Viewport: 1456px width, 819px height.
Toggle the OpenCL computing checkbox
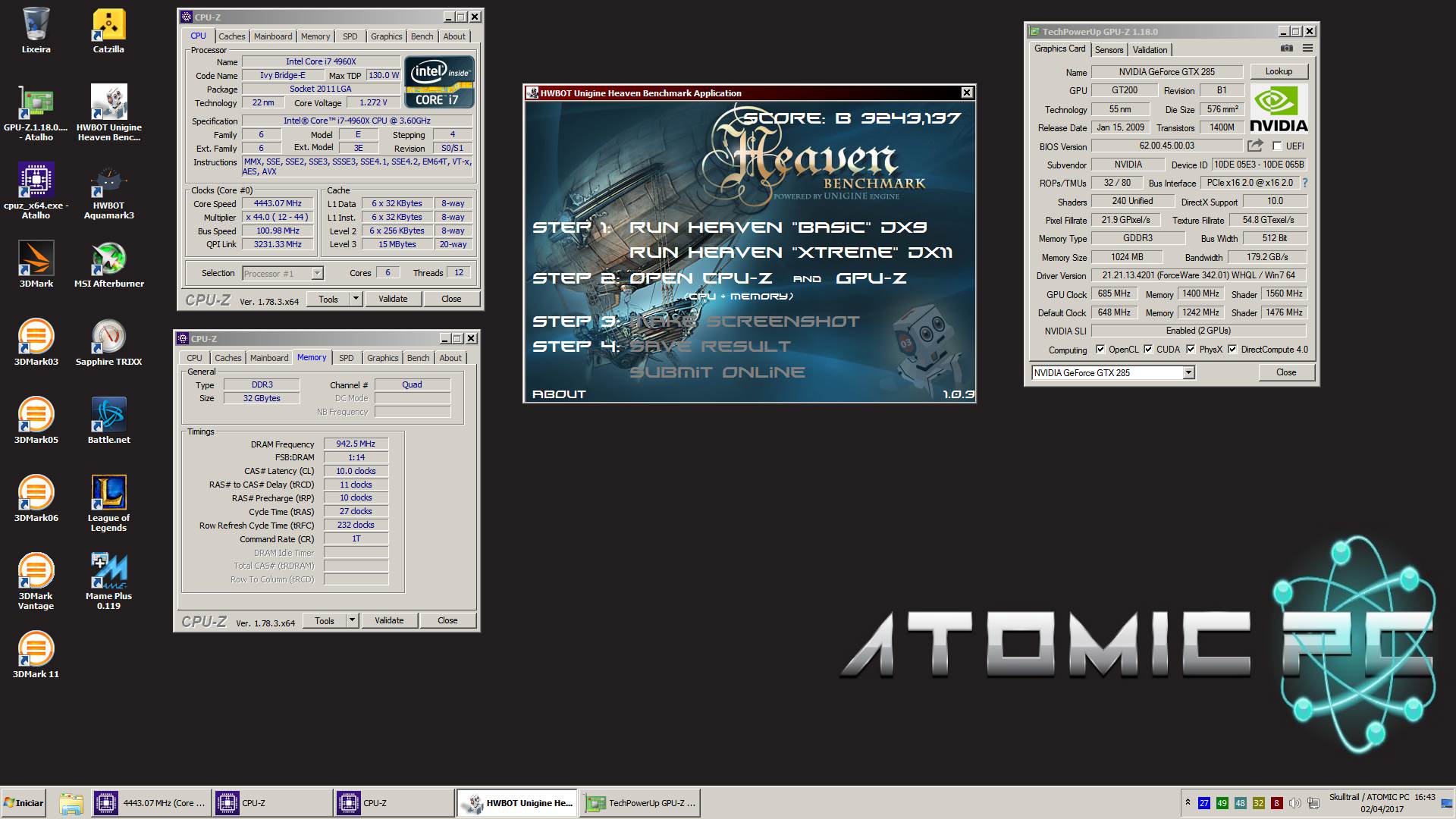(1100, 350)
